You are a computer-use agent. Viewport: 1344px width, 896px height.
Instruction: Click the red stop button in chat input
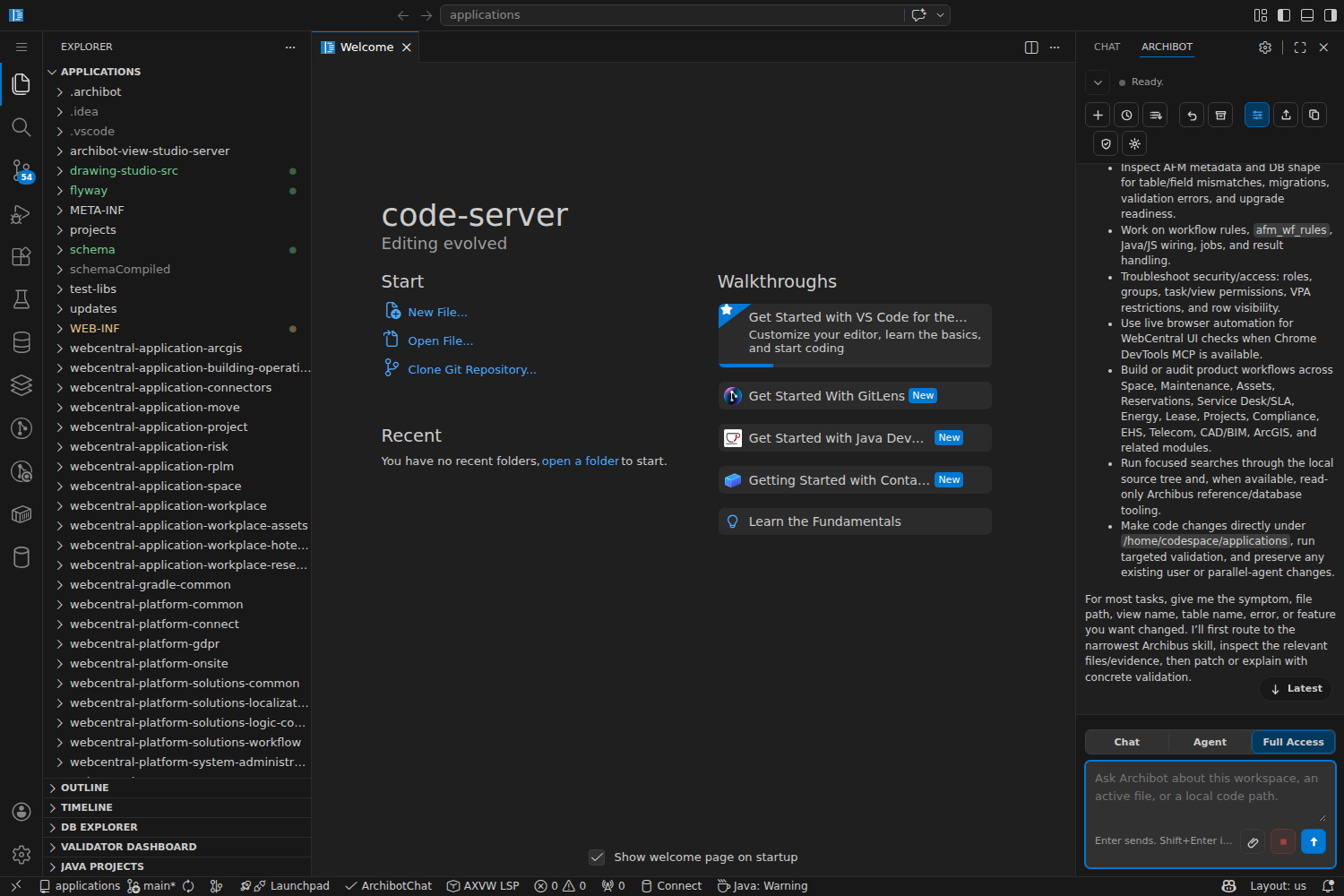(1283, 841)
